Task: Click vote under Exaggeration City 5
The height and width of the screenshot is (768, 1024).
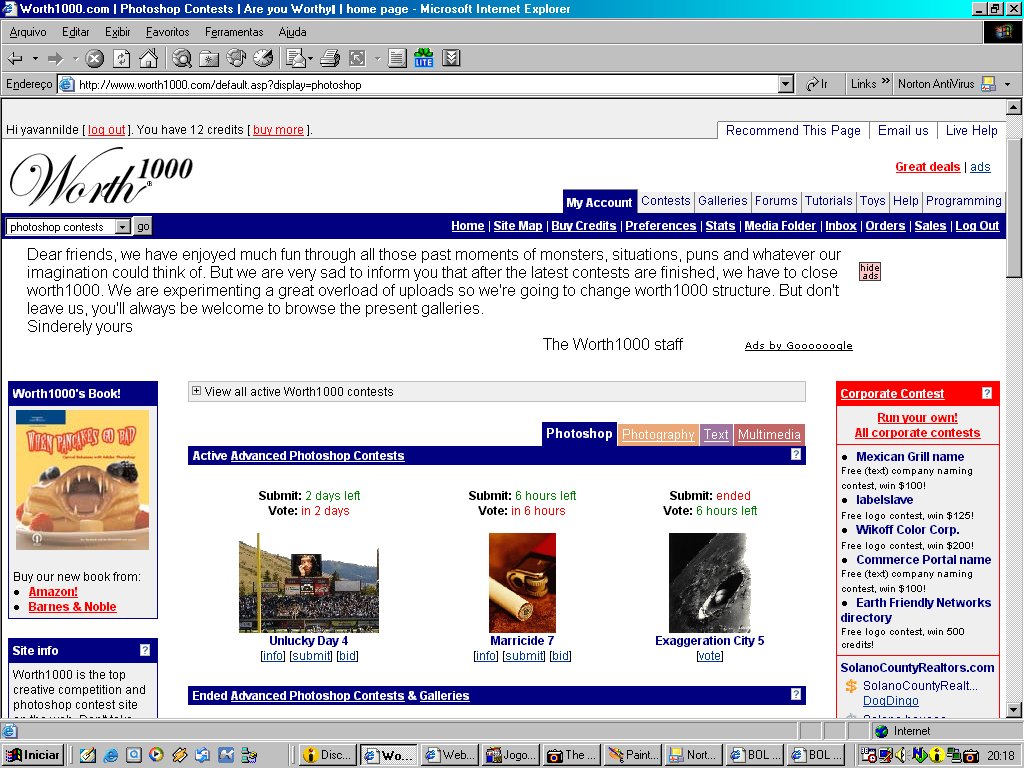Action: coord(710,656)
